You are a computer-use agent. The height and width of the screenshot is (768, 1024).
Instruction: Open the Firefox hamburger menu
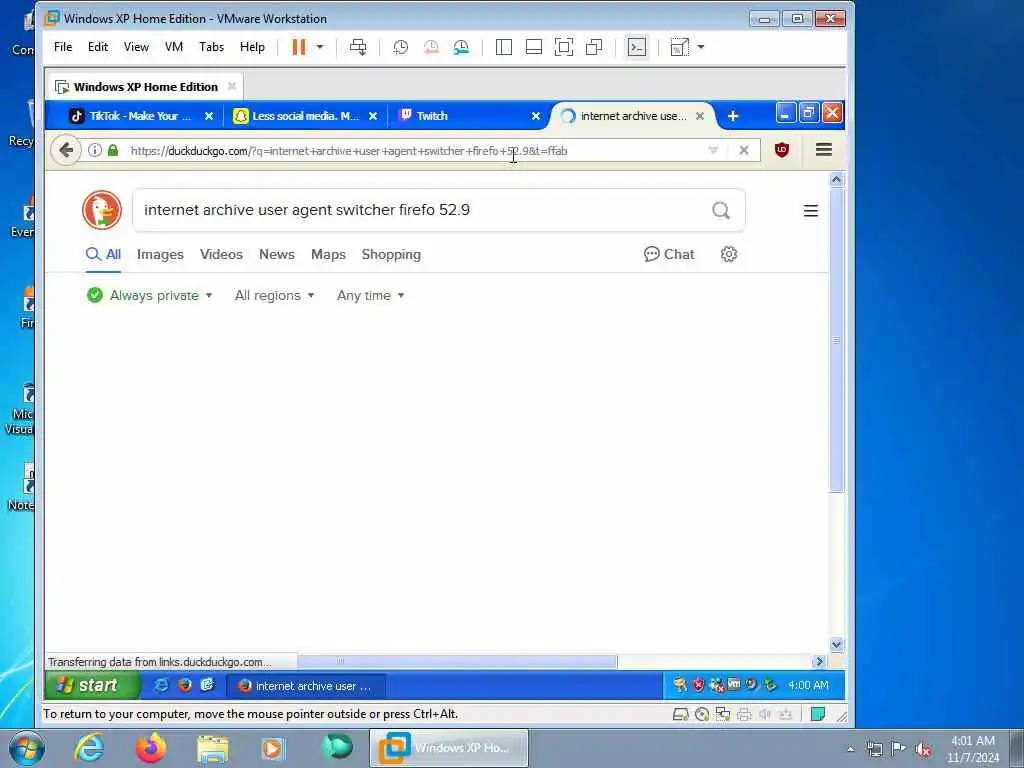click(824, 150)
